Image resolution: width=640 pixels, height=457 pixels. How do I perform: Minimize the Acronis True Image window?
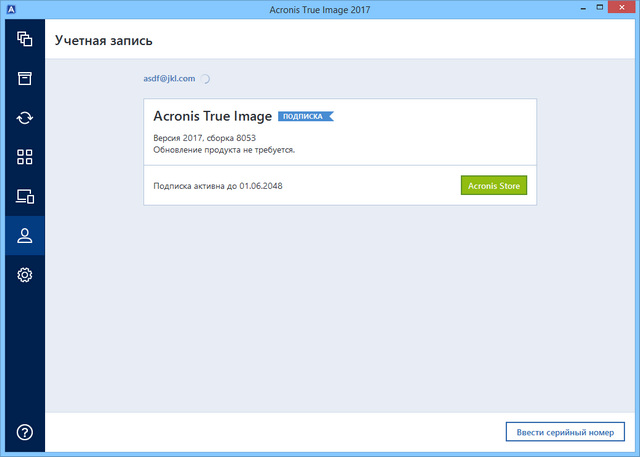(584, 8)
